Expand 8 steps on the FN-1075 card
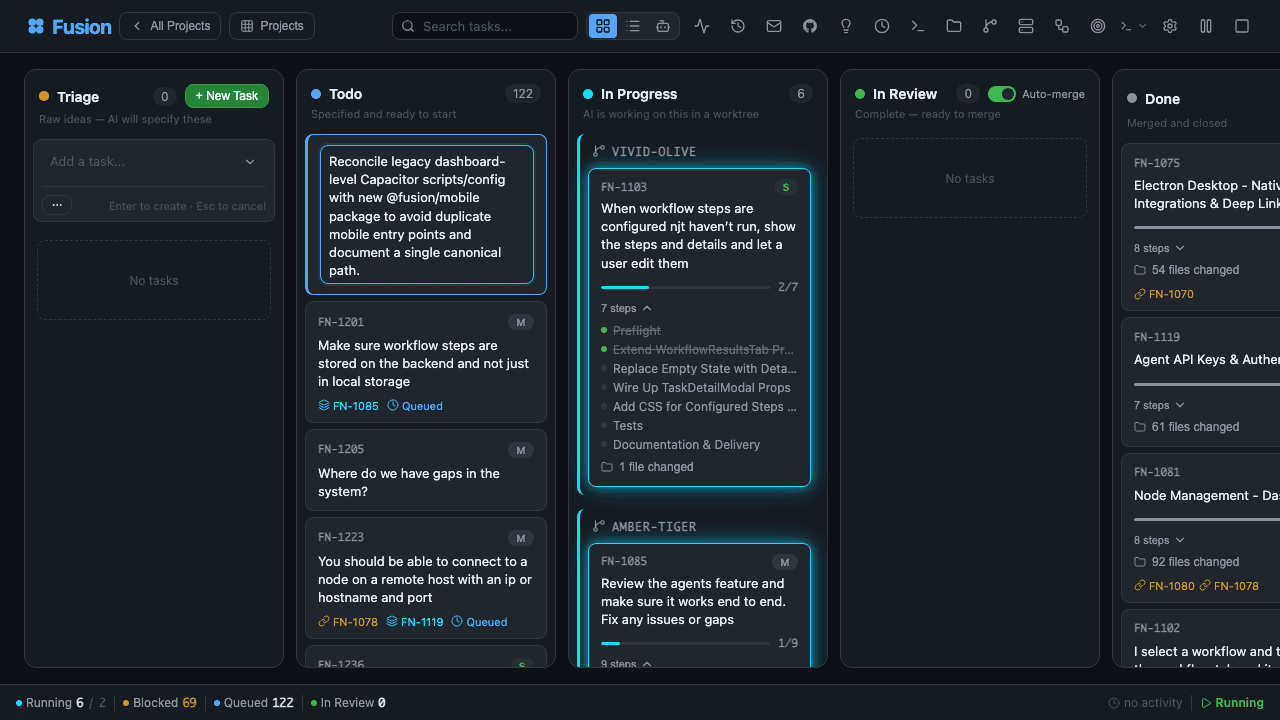The width and height of the screenshot is (1280, 720). pos(1159,248)
